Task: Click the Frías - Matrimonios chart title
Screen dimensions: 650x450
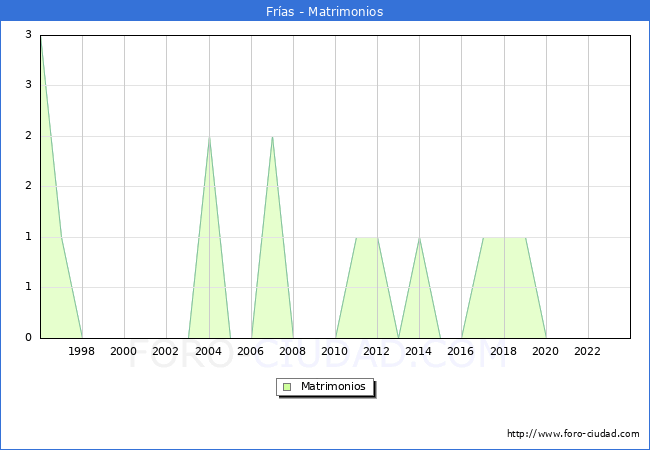Action: coord(325,11)
